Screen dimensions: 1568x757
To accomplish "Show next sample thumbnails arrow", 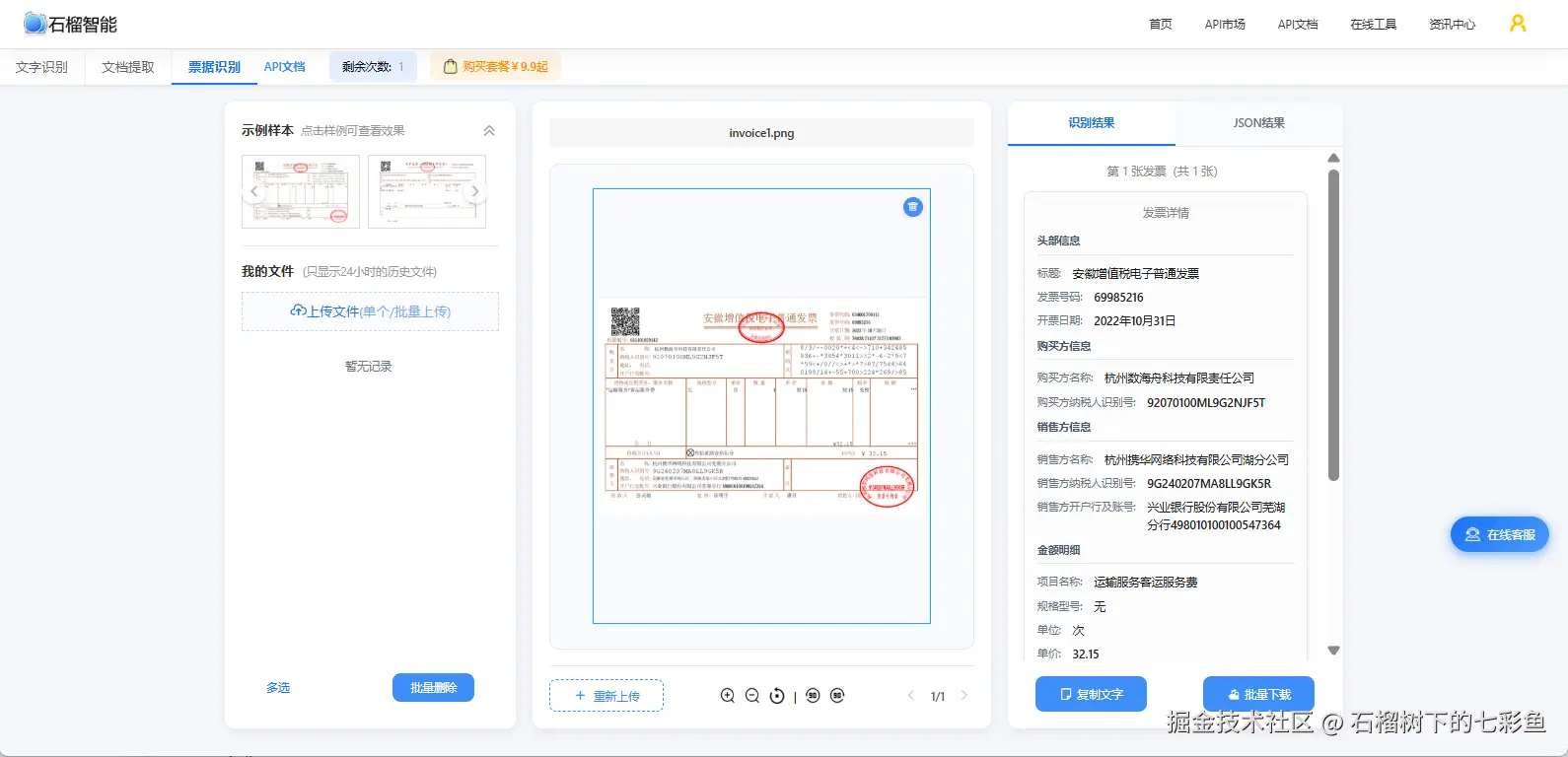I will [475, 191].
